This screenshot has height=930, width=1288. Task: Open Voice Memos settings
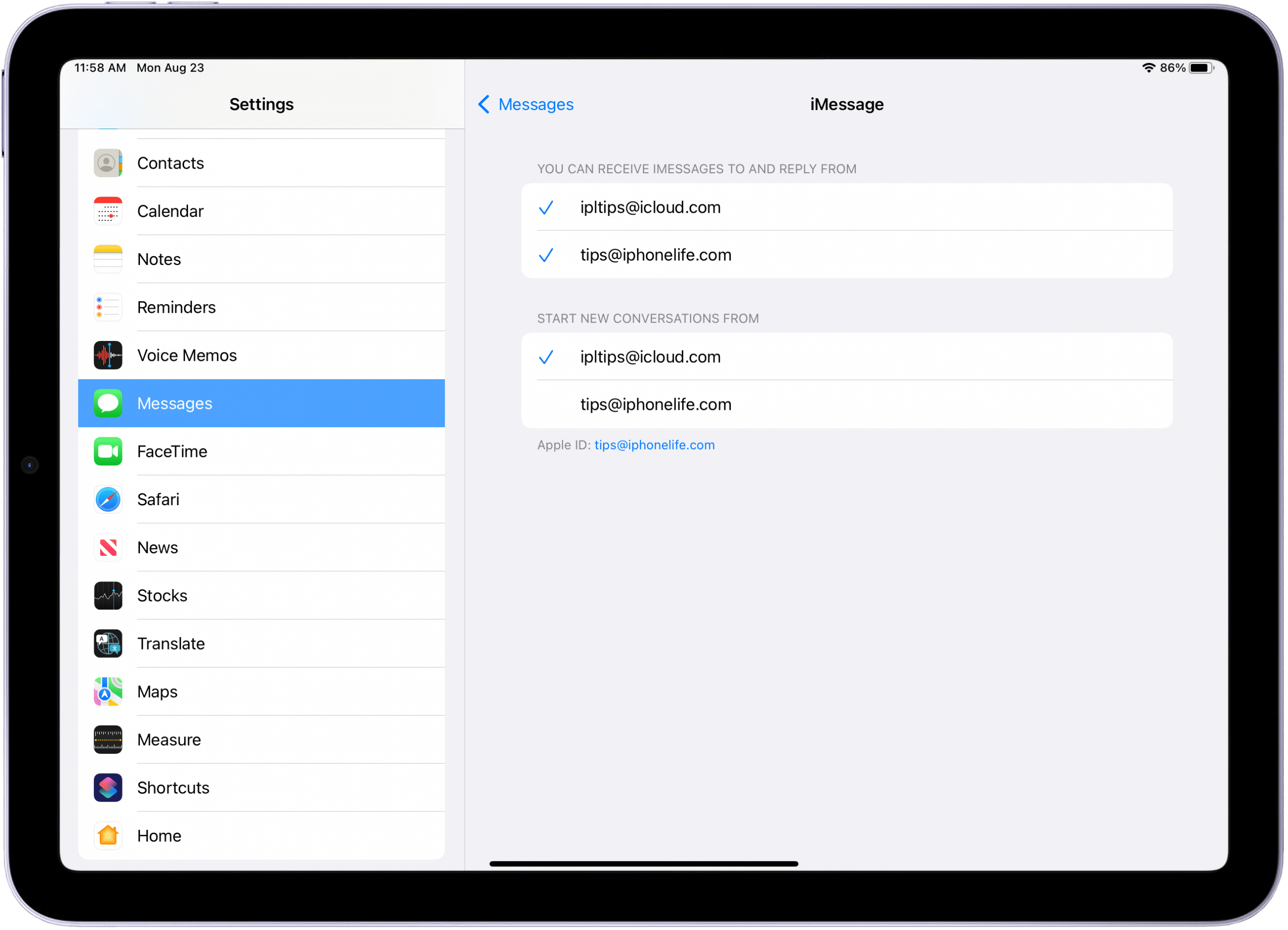click(262, 356)
